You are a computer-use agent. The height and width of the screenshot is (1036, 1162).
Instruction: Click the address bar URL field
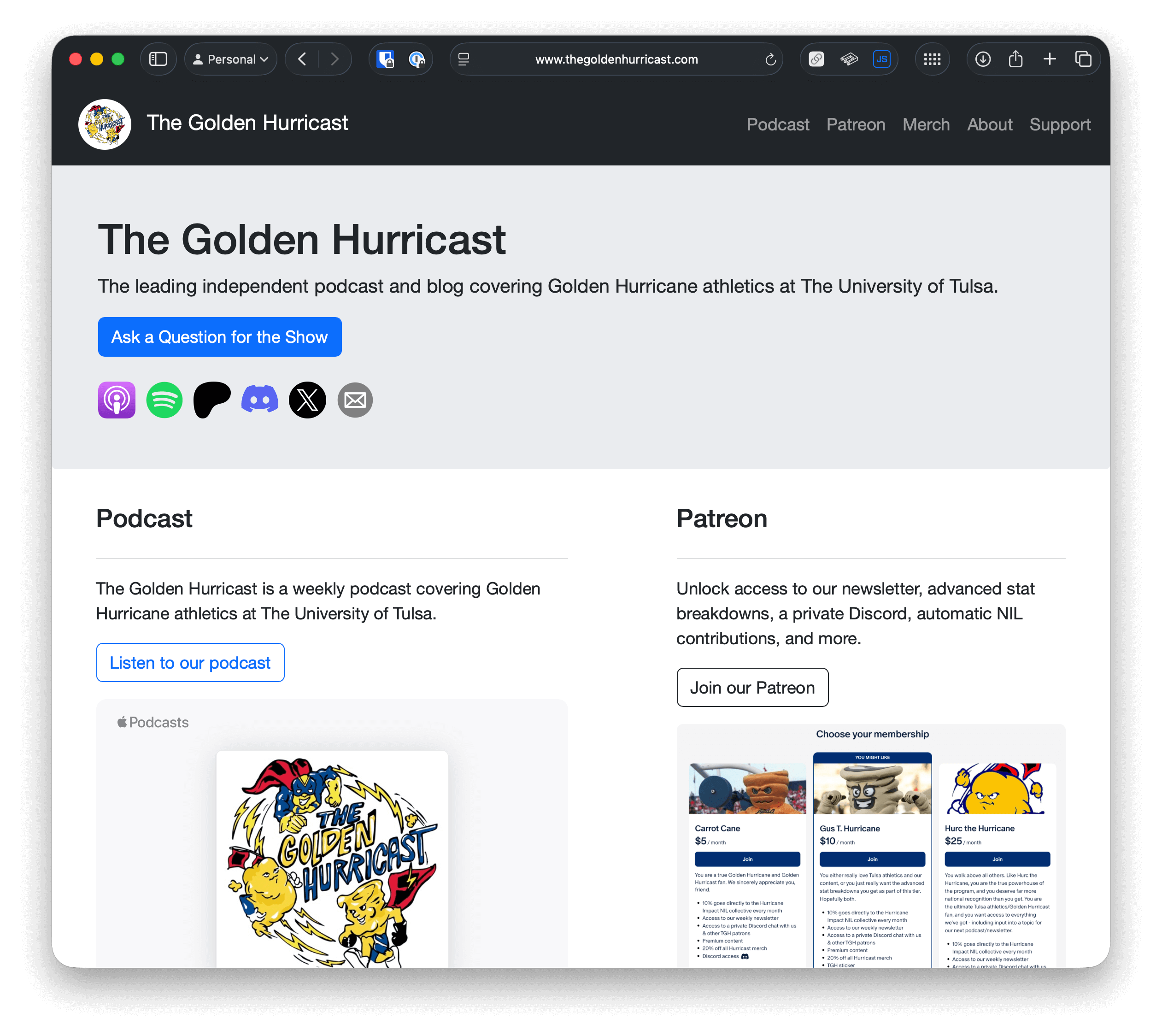[616, 59]
